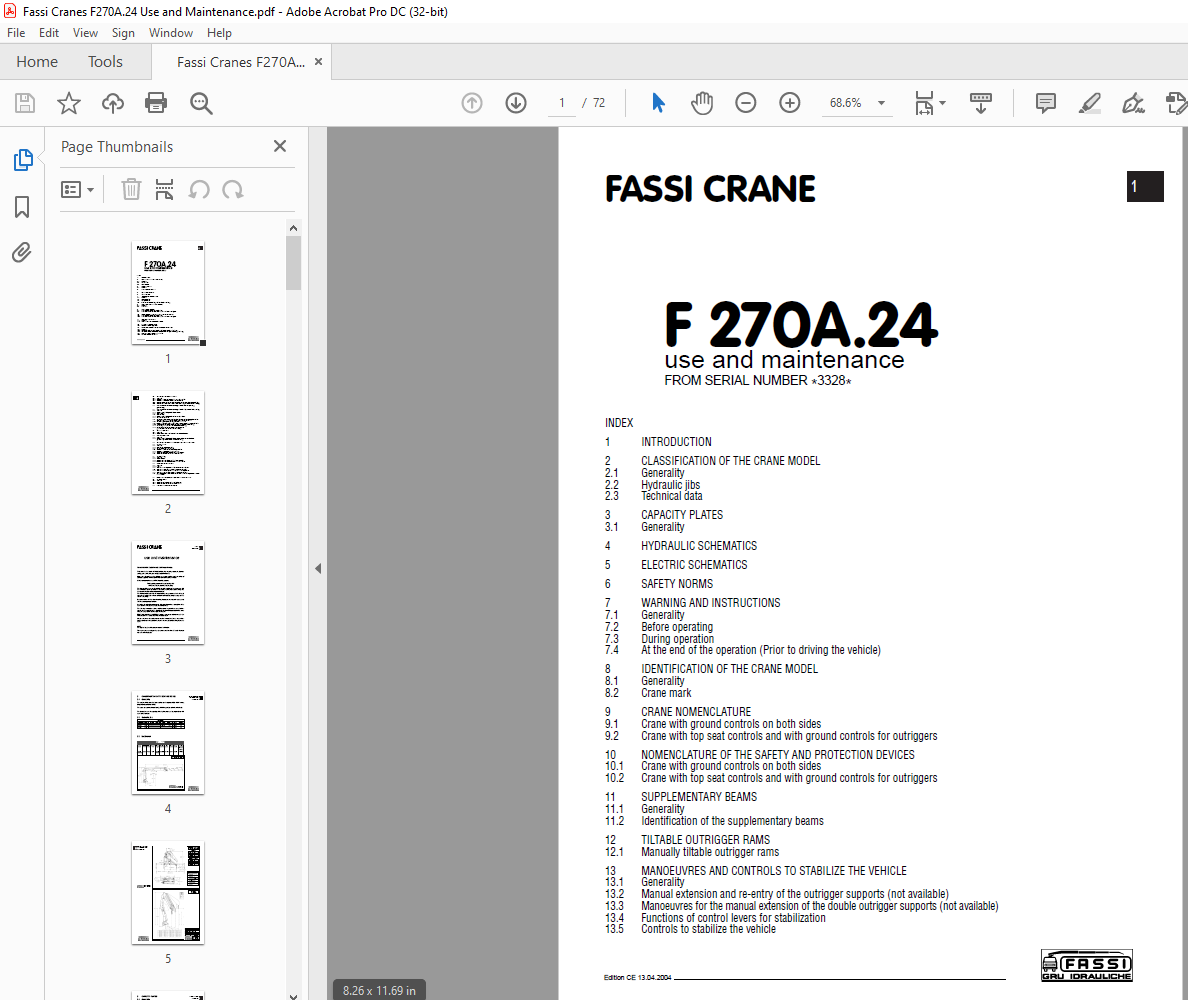Screen dimensions: 1188x1000
Task: Click the 68.6% zoom value field
Action: pos(846,103)
